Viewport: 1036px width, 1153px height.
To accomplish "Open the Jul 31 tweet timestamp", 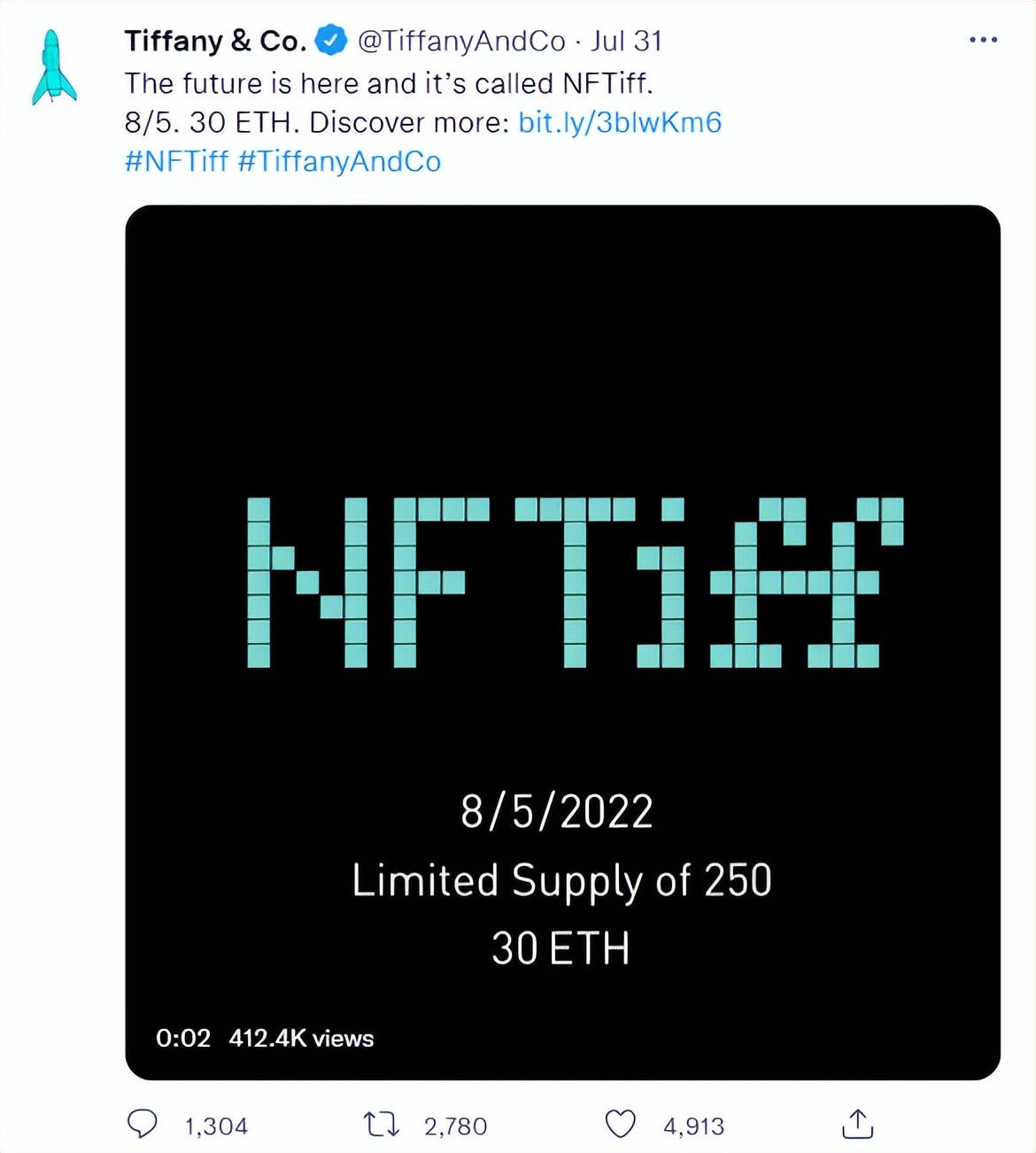I will coord(627,41).
